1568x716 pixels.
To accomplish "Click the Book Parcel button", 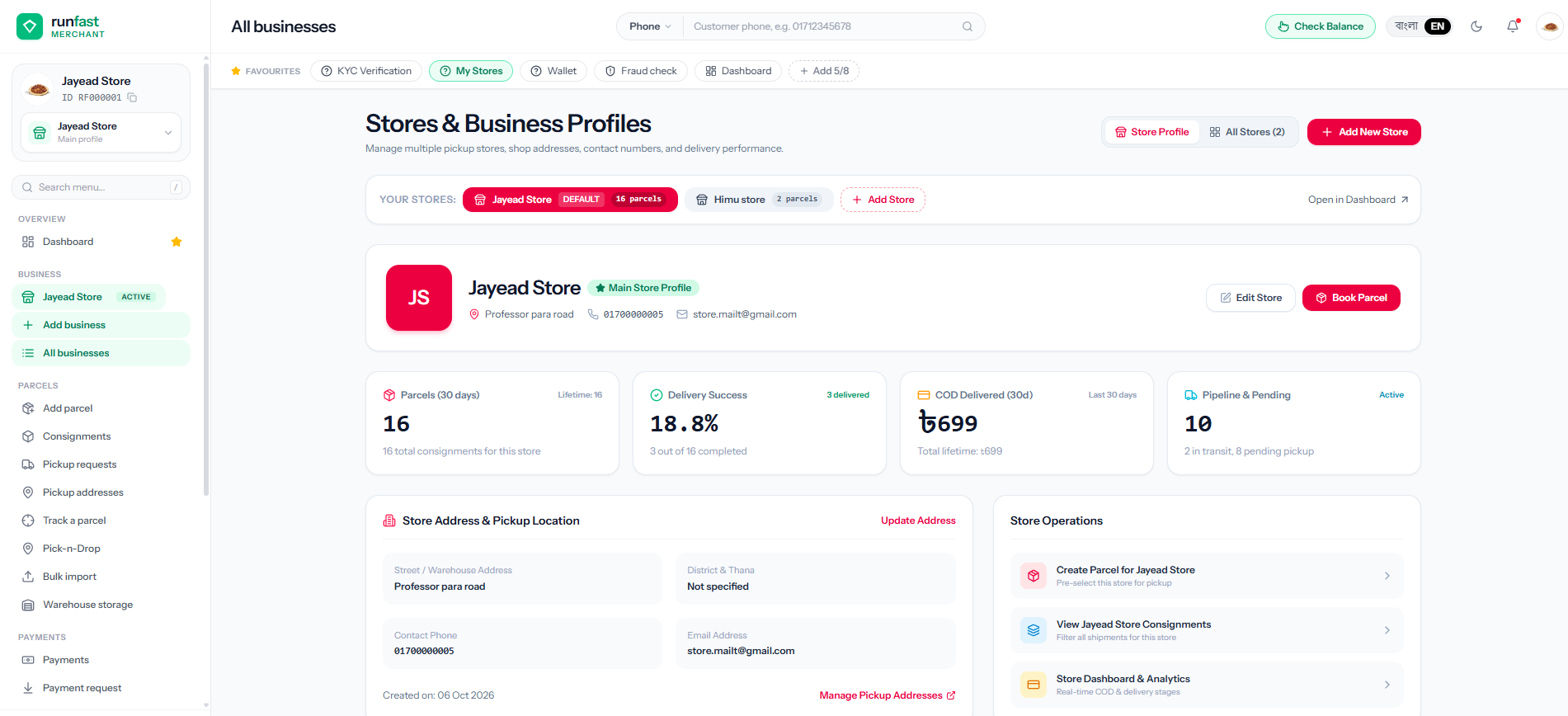I will [1351, 298].
